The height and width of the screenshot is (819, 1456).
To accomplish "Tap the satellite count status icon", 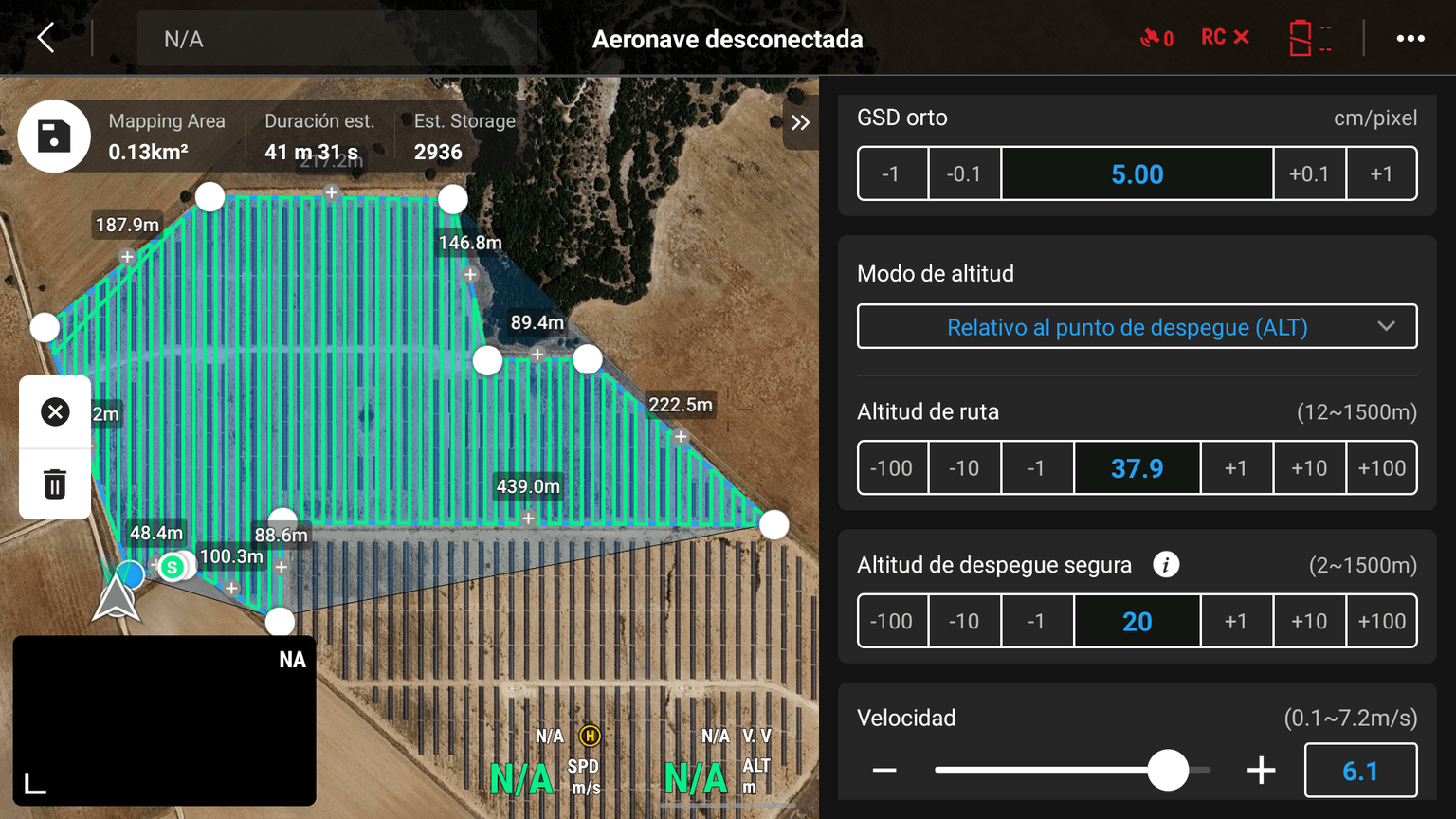I will pos(1156,38).
